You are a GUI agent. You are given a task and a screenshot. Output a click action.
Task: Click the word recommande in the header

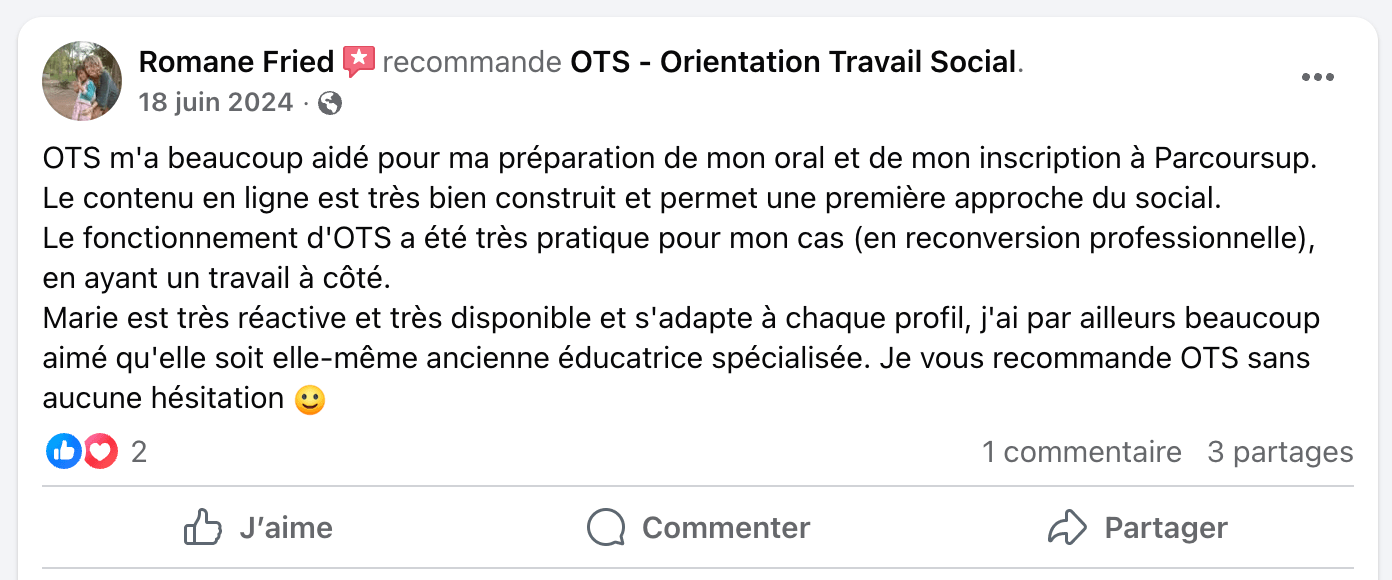point(471,62)
